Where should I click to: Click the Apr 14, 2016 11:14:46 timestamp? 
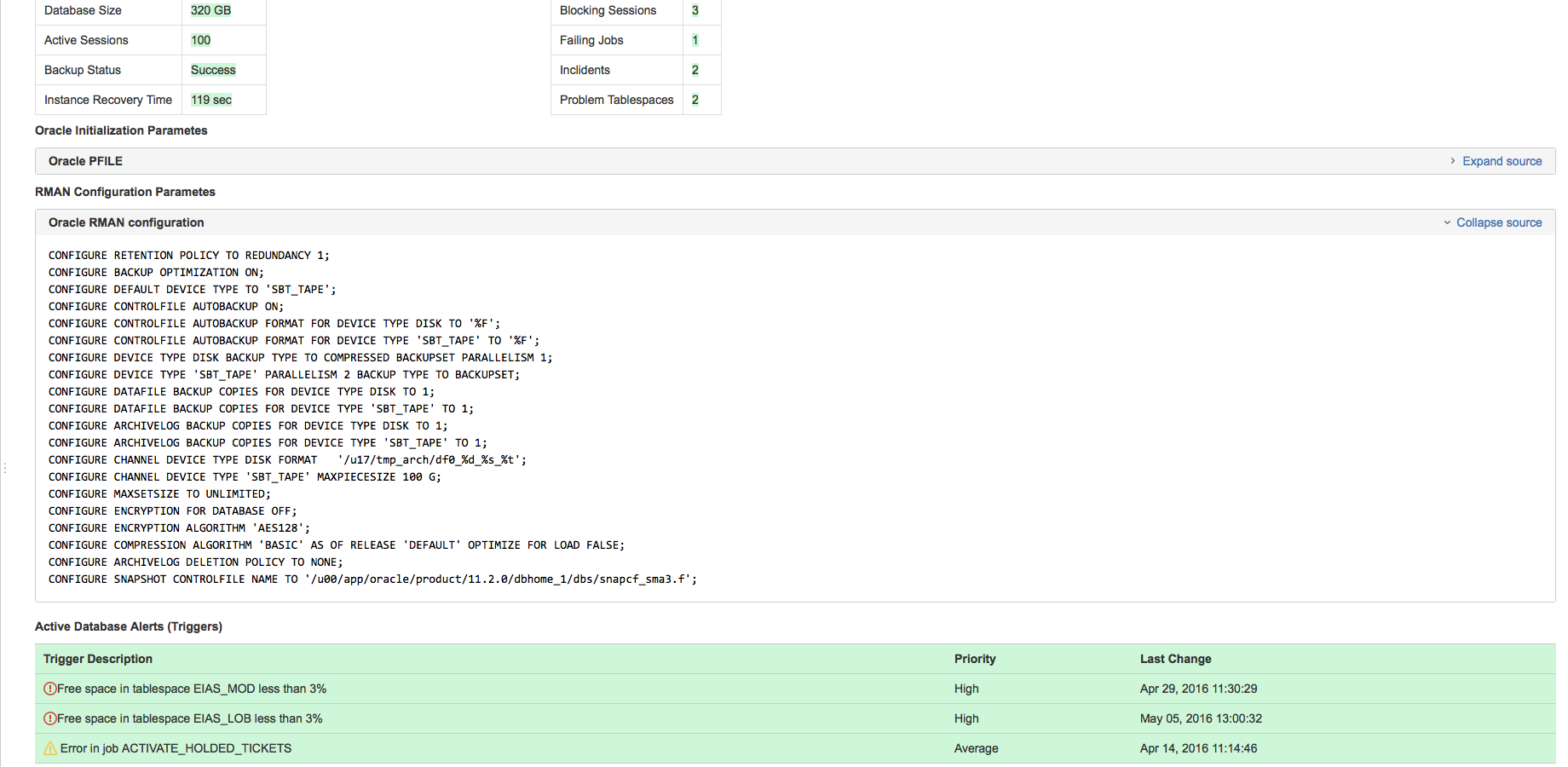[x=1198, y=748]
